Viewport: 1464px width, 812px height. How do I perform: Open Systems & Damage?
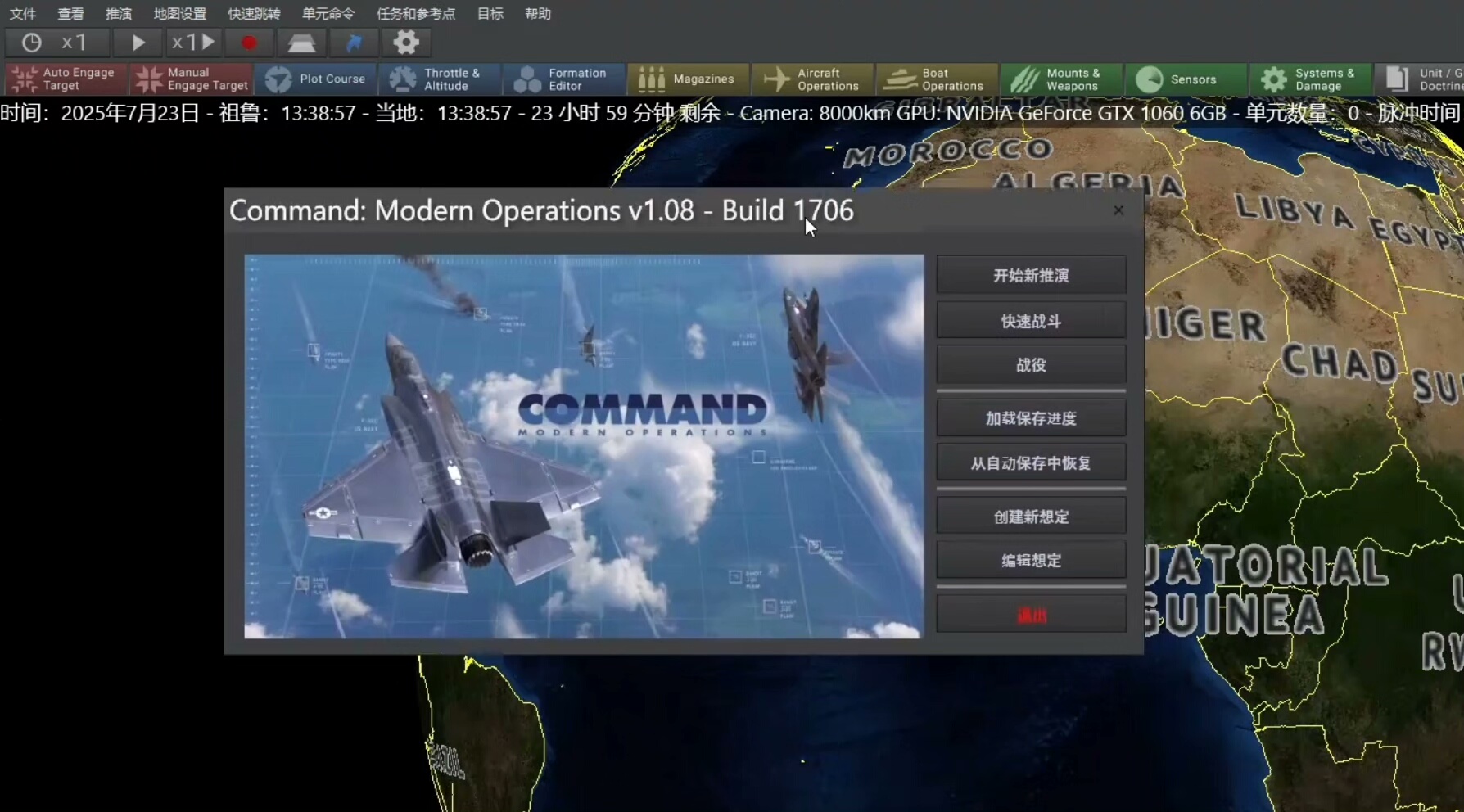point(1311,79)
